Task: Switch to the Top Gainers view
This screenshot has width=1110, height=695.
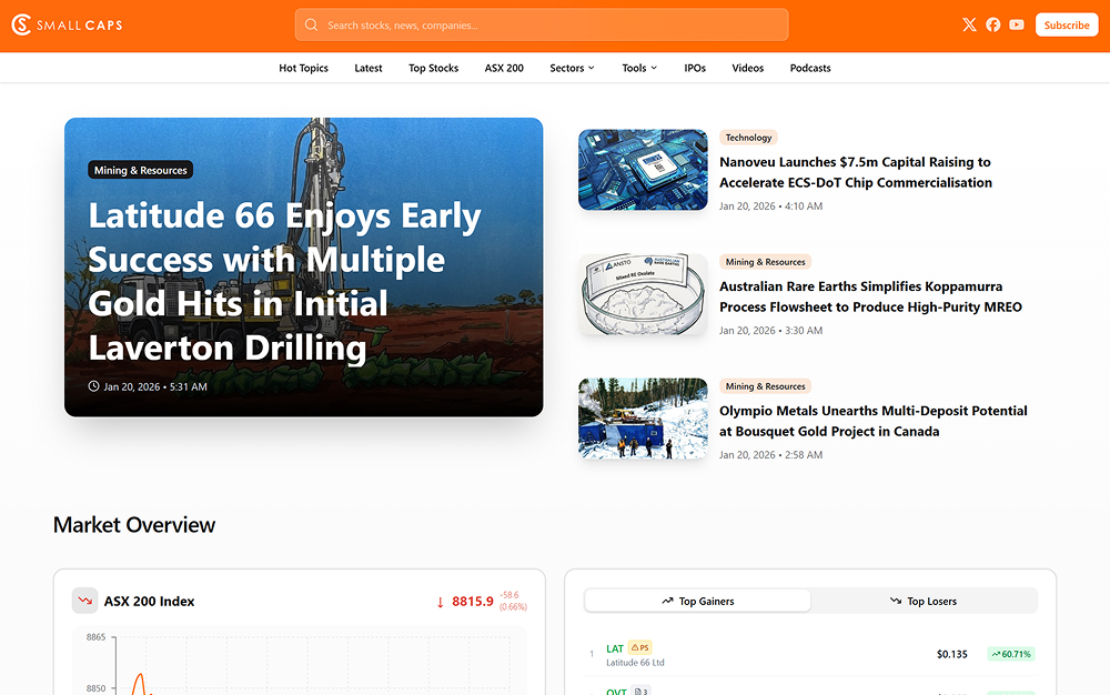Action: 698,601
